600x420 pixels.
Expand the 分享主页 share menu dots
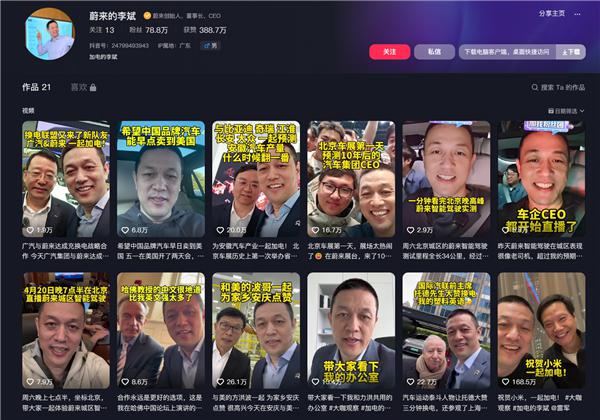(x=576, y=13)
